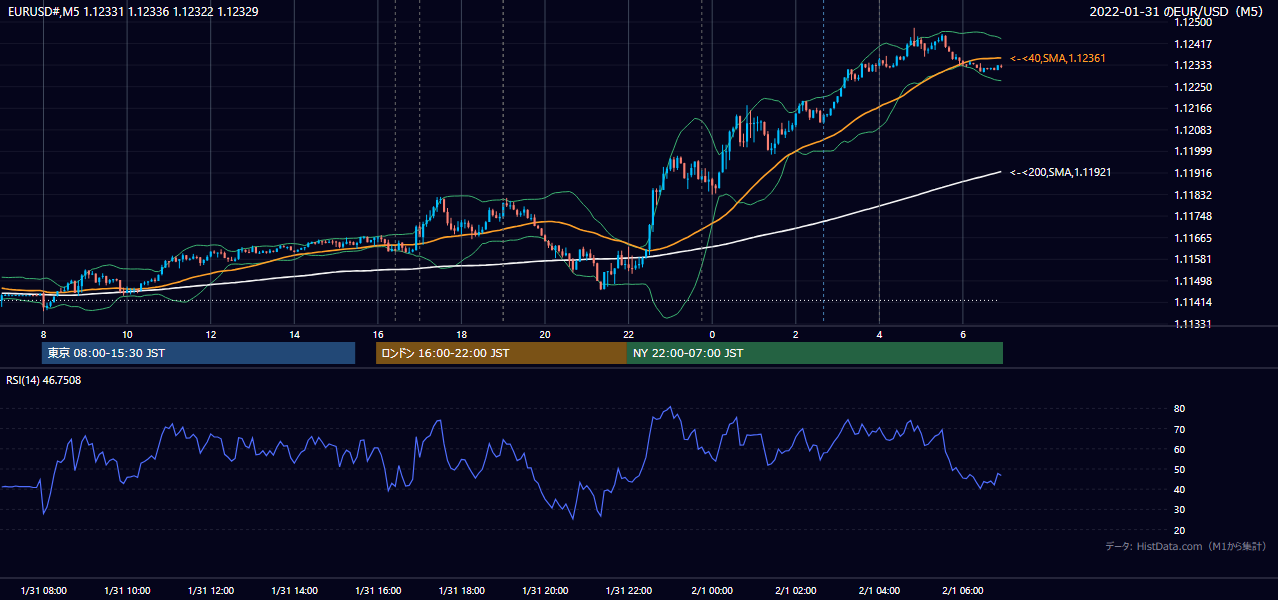
Task: Click RSI scale level 80
Action: [1180, 409]
